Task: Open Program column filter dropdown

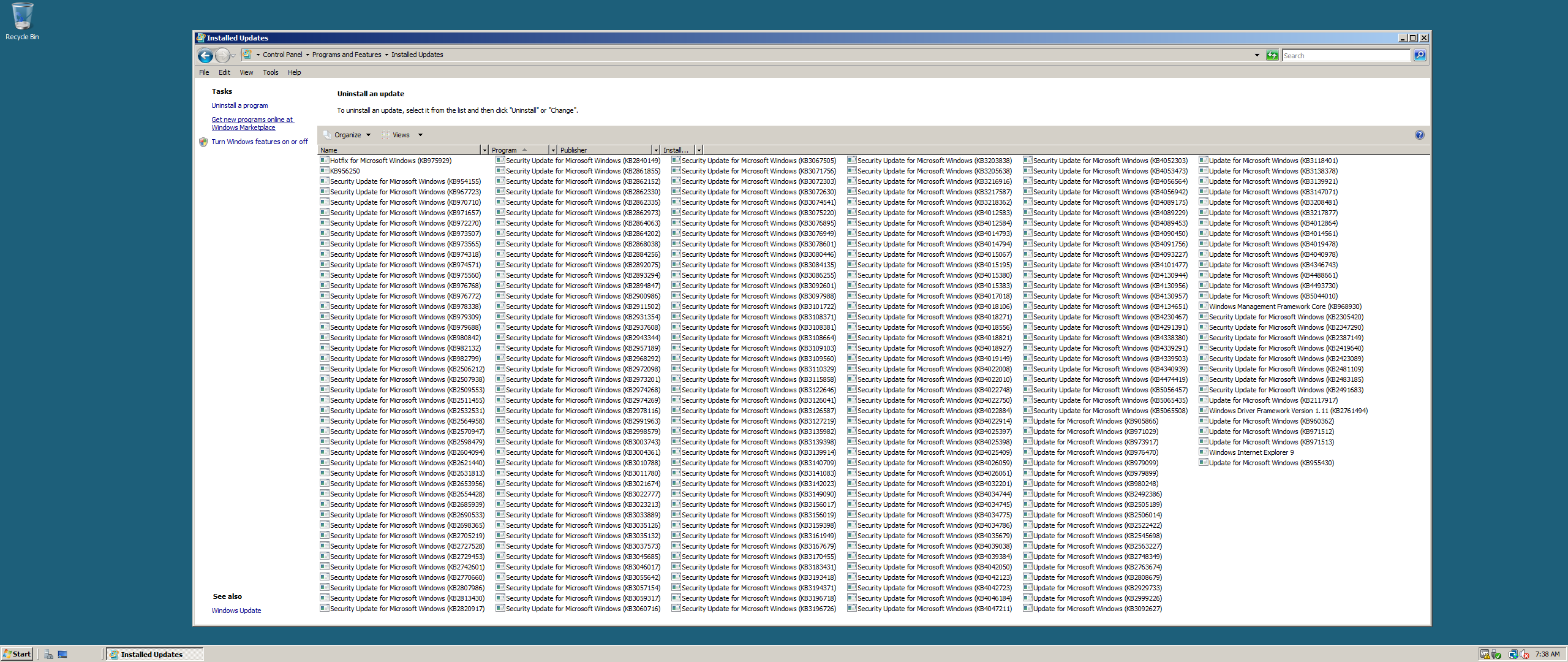Action: point(553,150)
